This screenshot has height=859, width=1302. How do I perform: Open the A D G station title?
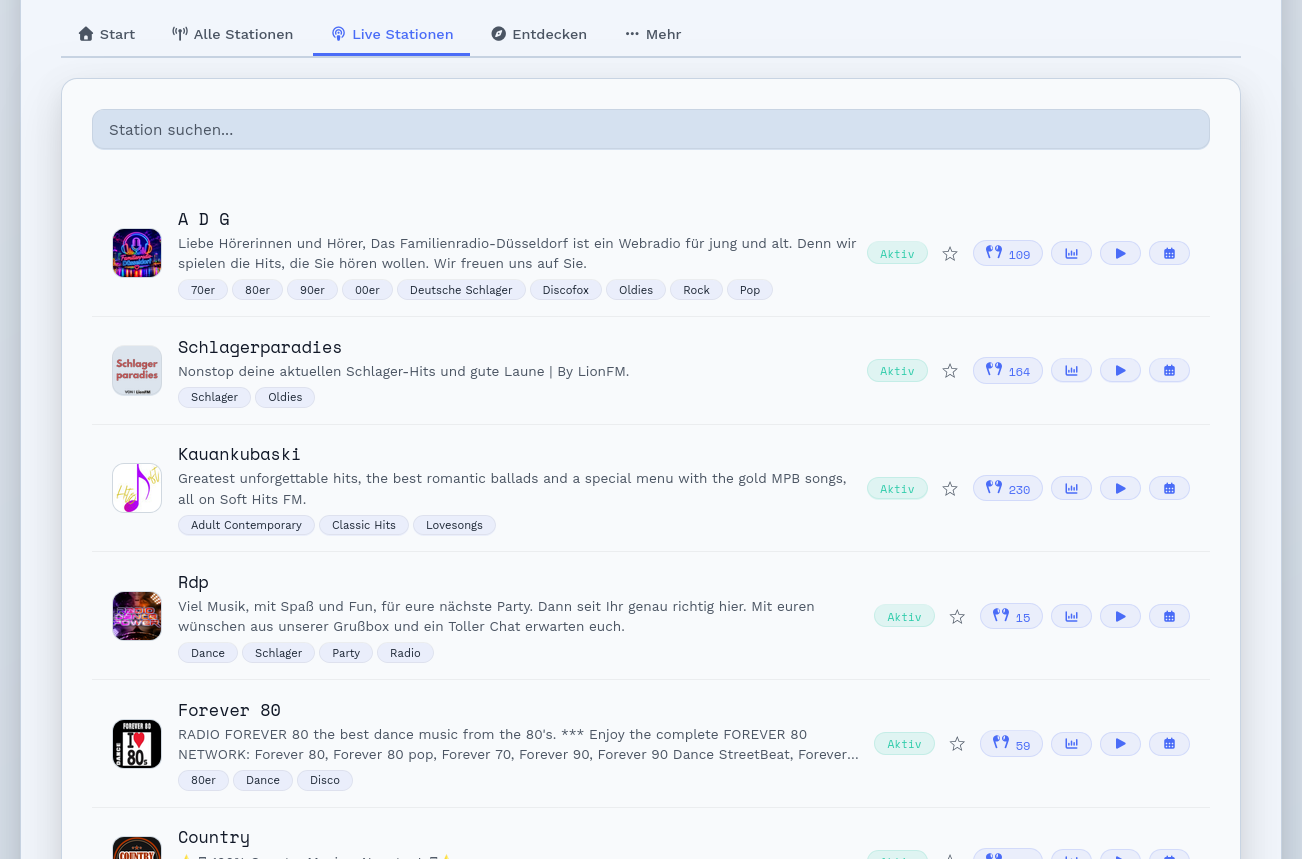204,219
